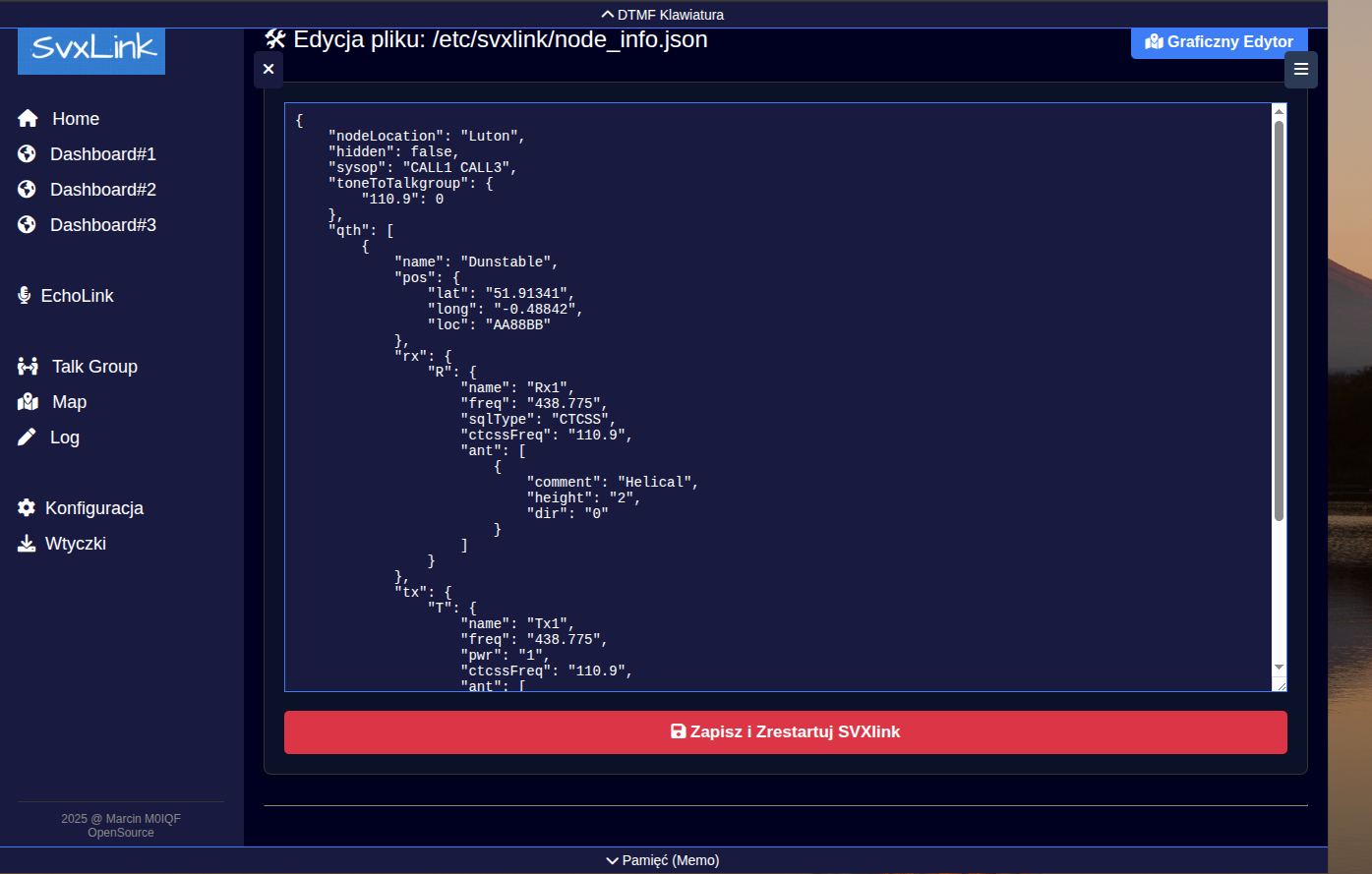The width and height of the screenshot is (1372, 874).
Task: Toggle the hamburger menu button
Action: (x=1300, y=69)
